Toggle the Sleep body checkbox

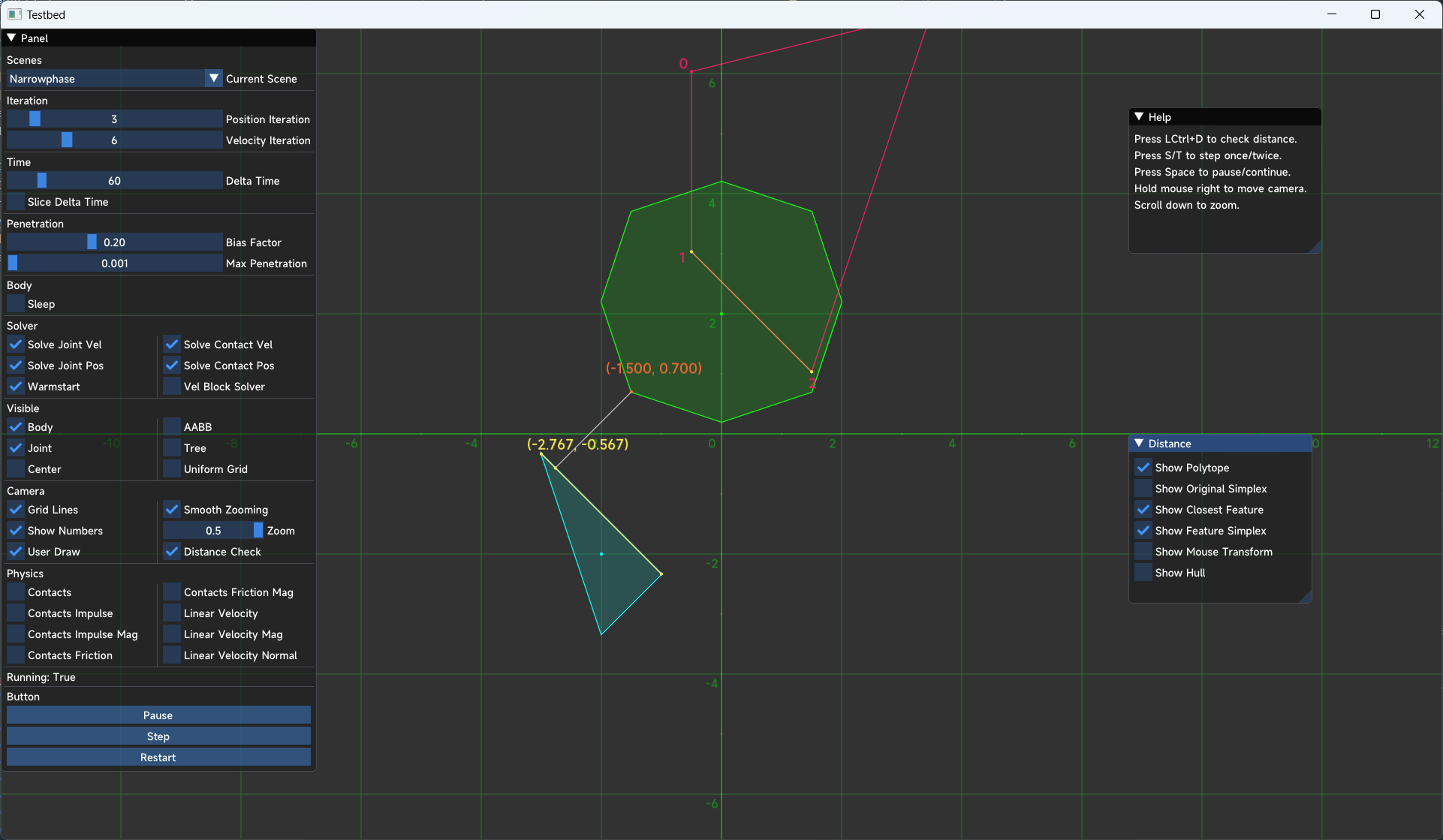point(16,304)
